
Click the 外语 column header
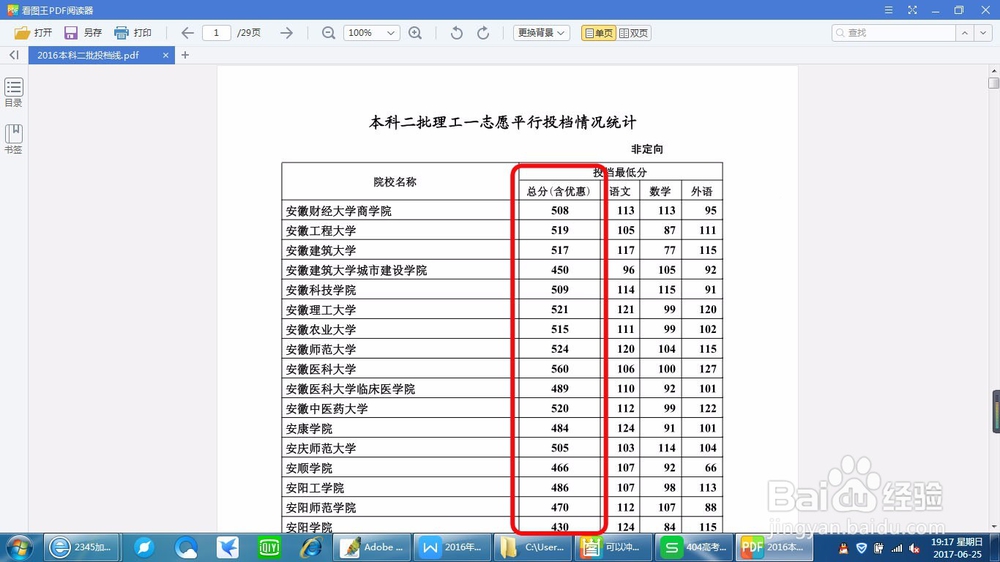coord(702,191)
